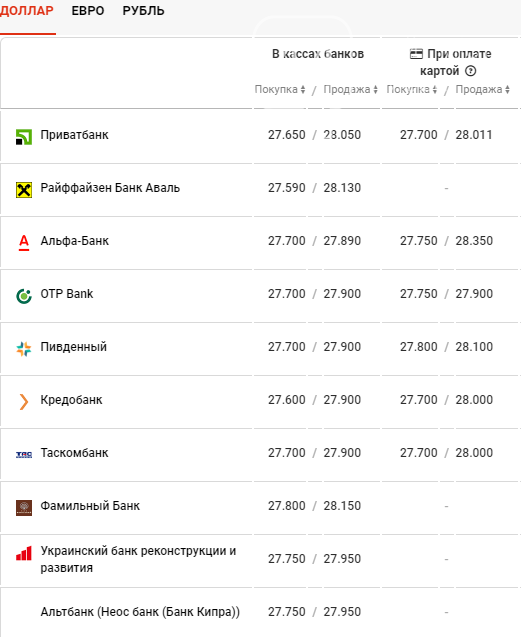Click the orange Кредобанк arrow logo
Image resolution: width=521 pixels, height=637 pixels.
(x=24, y=402)
